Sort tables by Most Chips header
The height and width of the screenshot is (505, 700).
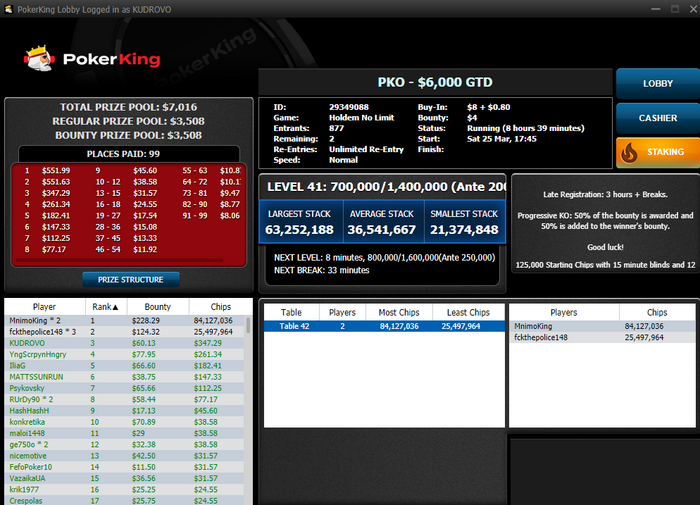coord(399,313)
